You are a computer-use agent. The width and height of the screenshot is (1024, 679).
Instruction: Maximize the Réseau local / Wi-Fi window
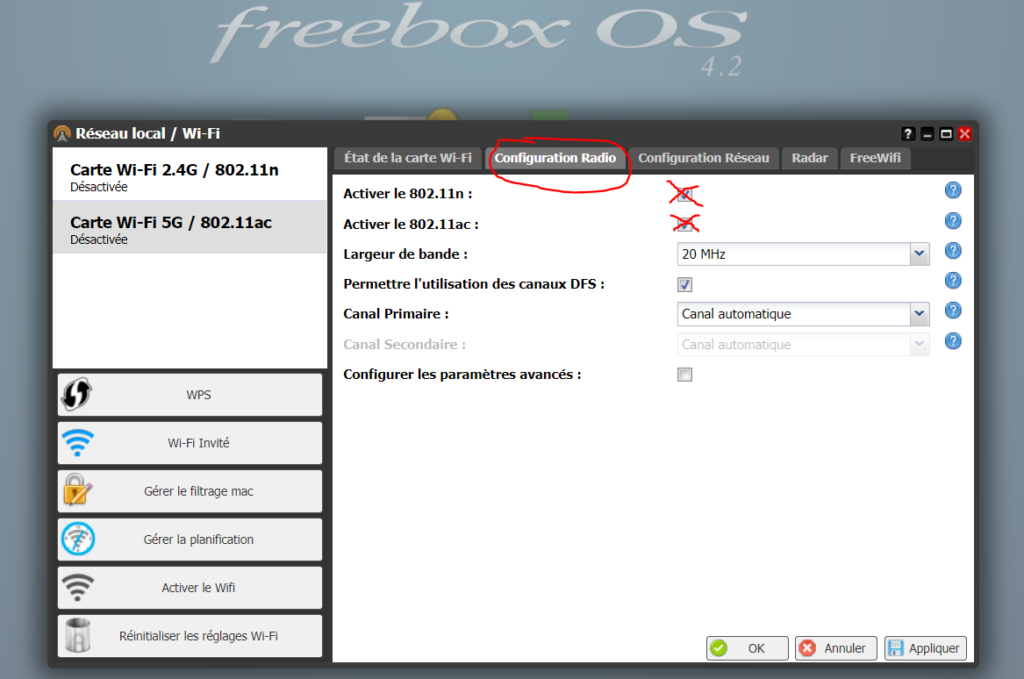tap(946, 134)
